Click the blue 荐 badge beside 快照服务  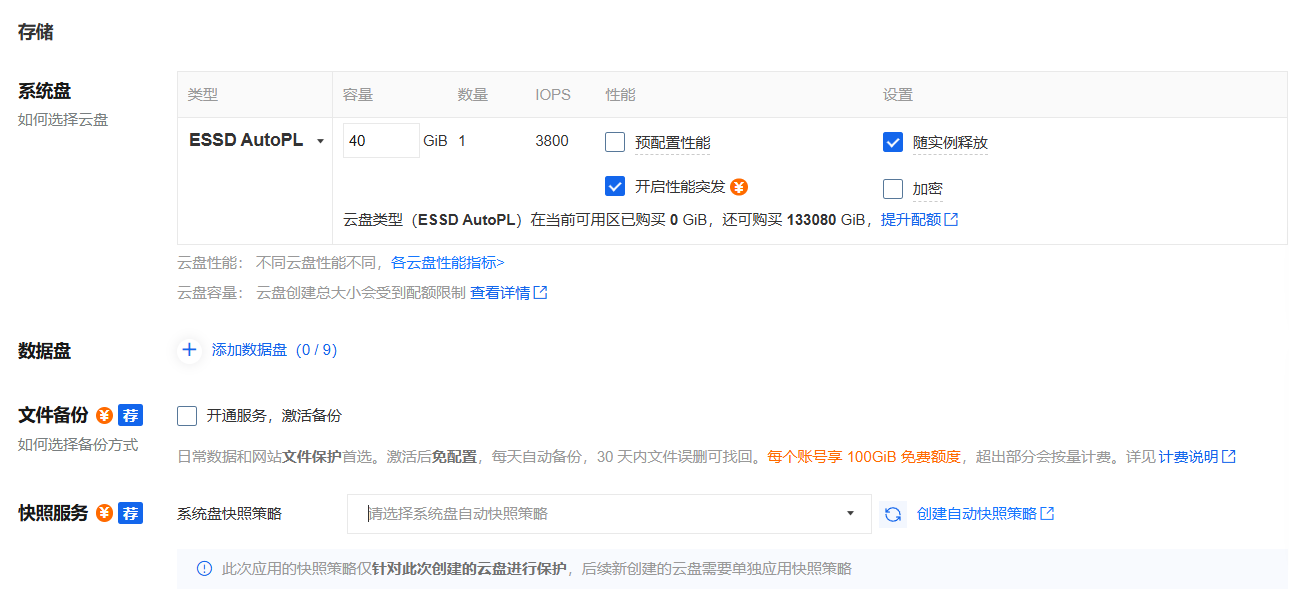[130, 513]
